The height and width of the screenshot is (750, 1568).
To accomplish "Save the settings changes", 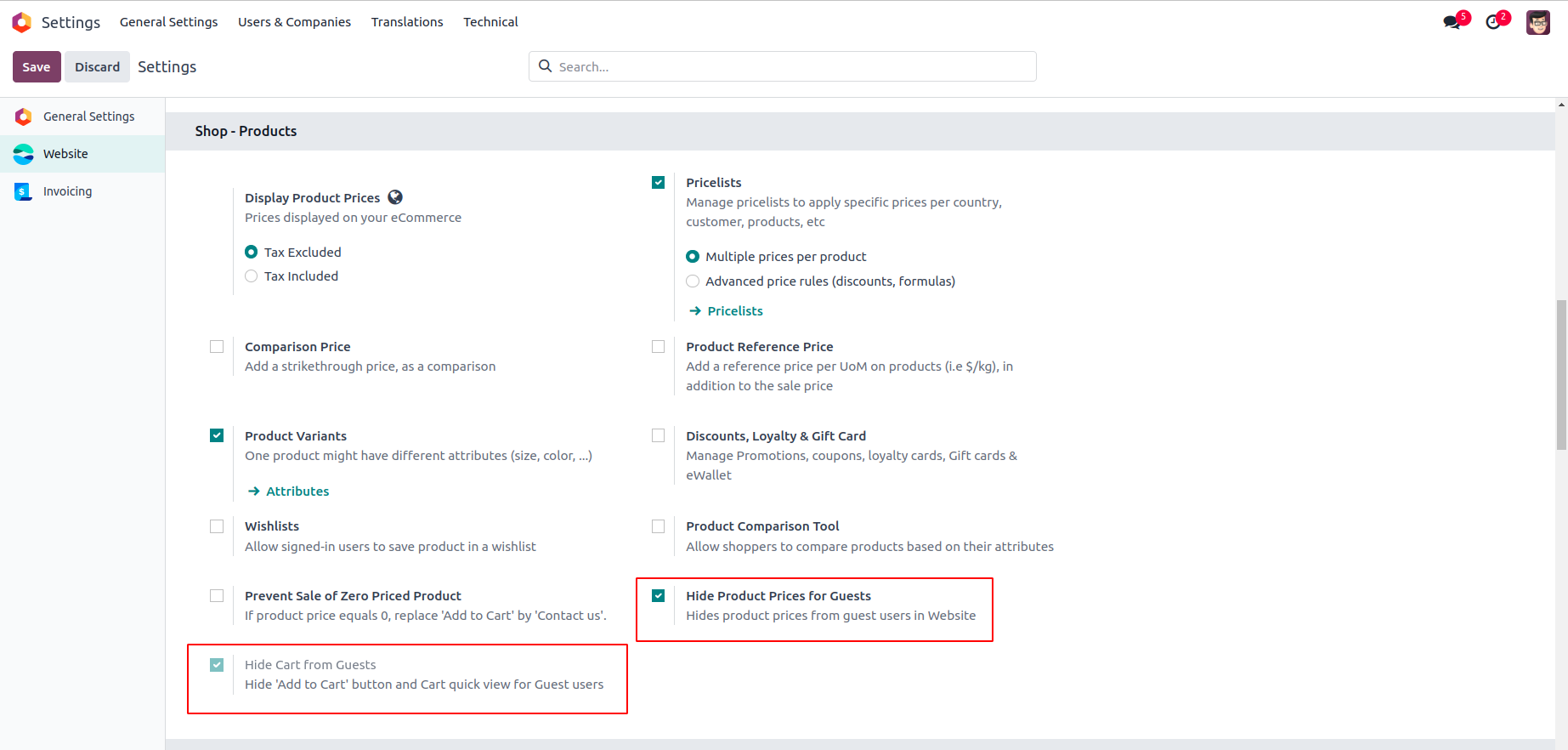I will tap(37, 67).
